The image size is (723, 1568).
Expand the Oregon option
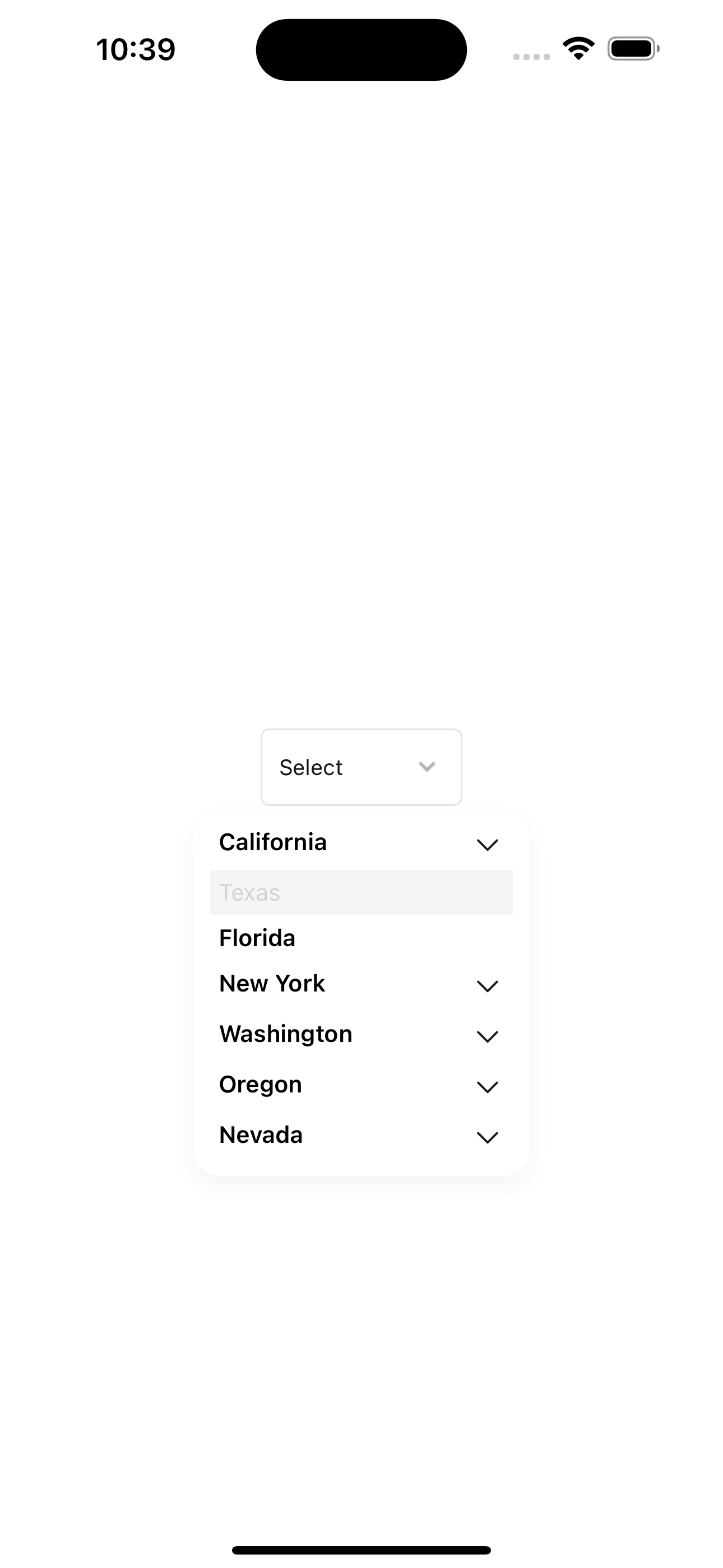[488, 1086]
